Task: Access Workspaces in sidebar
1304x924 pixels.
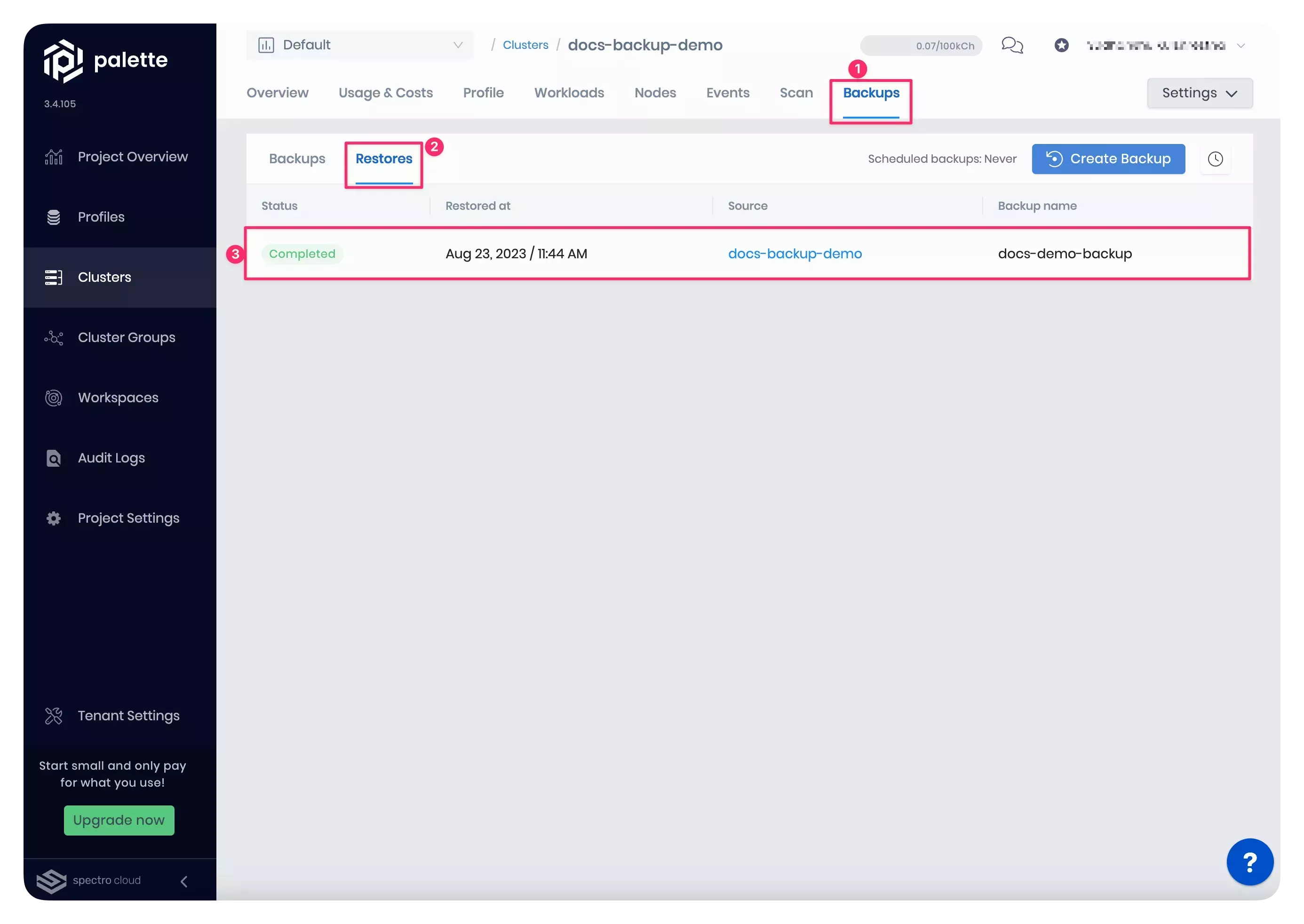Action: pos(118,397)
